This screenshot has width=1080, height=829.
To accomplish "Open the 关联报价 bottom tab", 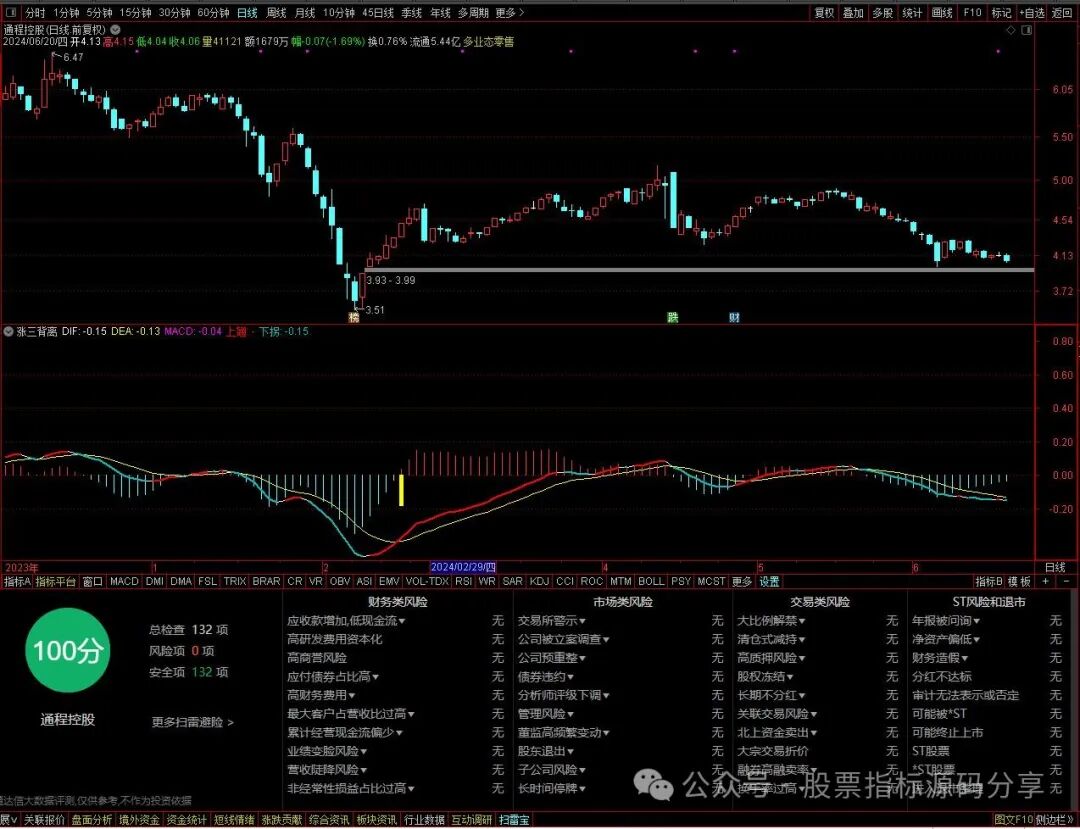I will pyautogui.click(x=45, y=820).
